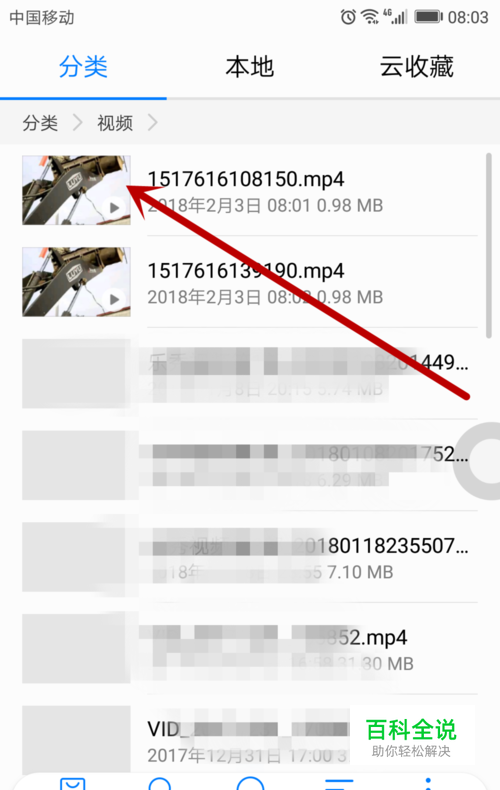Screen dimensions: 500x790
Task: Click chevron between 分类 and 视频
Action: click(x=77, y=122)
